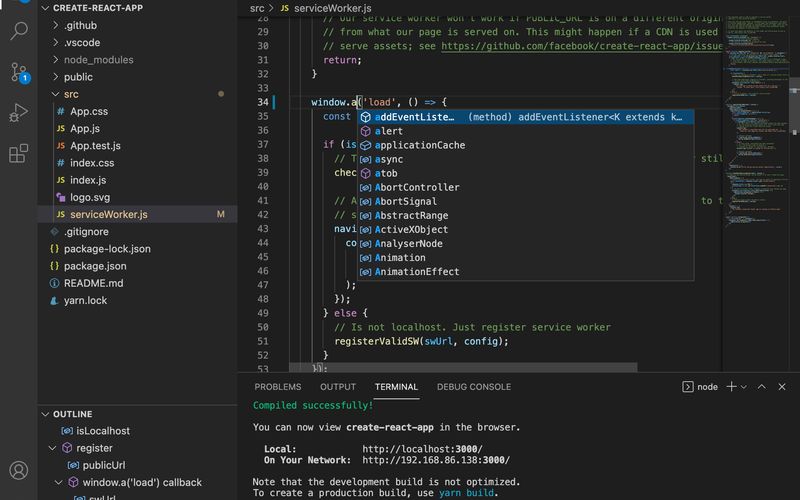Viewport: 800px width, 500px height.
Task: Choose alert from autocomplete list
Action: coord(526,131)
